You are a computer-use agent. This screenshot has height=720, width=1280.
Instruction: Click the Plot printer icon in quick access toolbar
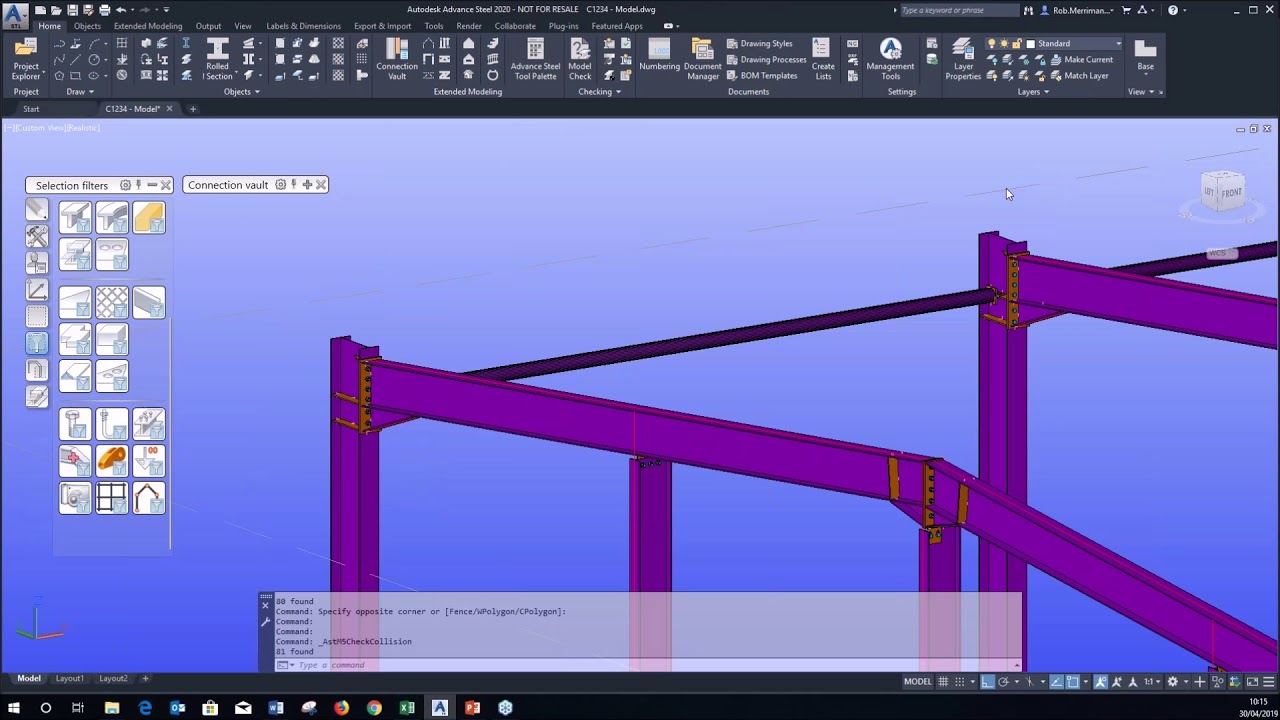point(105,10)
